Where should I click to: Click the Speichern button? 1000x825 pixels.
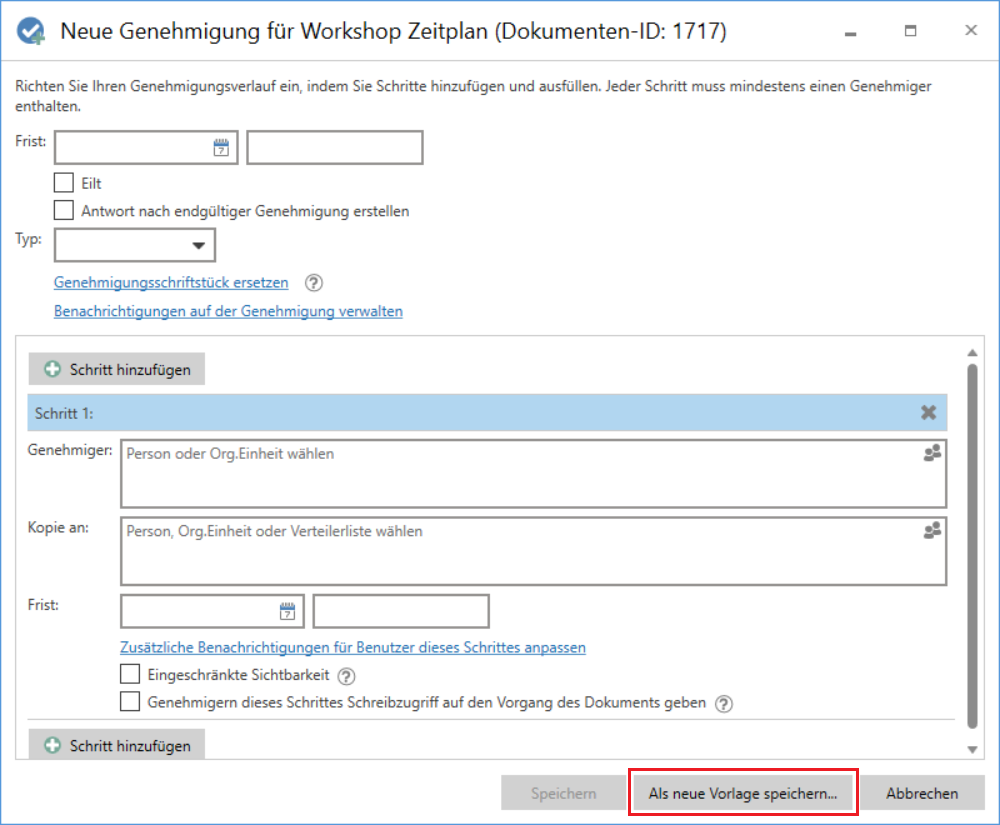tap(563, 792)
